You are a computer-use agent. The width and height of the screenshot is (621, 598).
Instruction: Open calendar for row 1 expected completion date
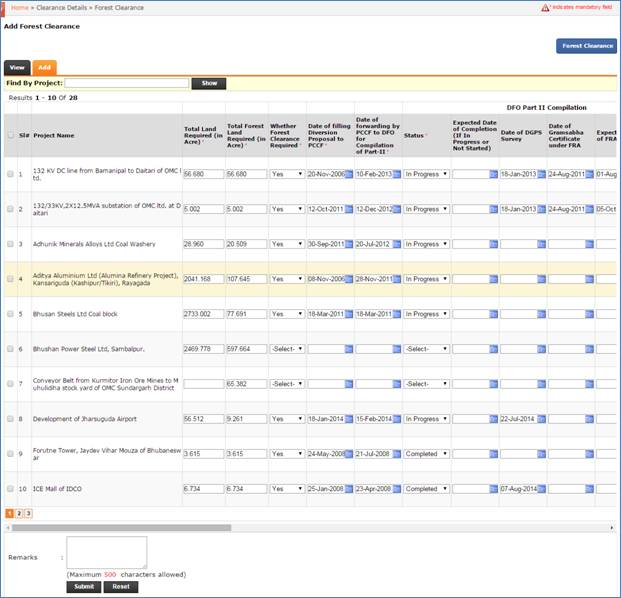coord(493,174)
